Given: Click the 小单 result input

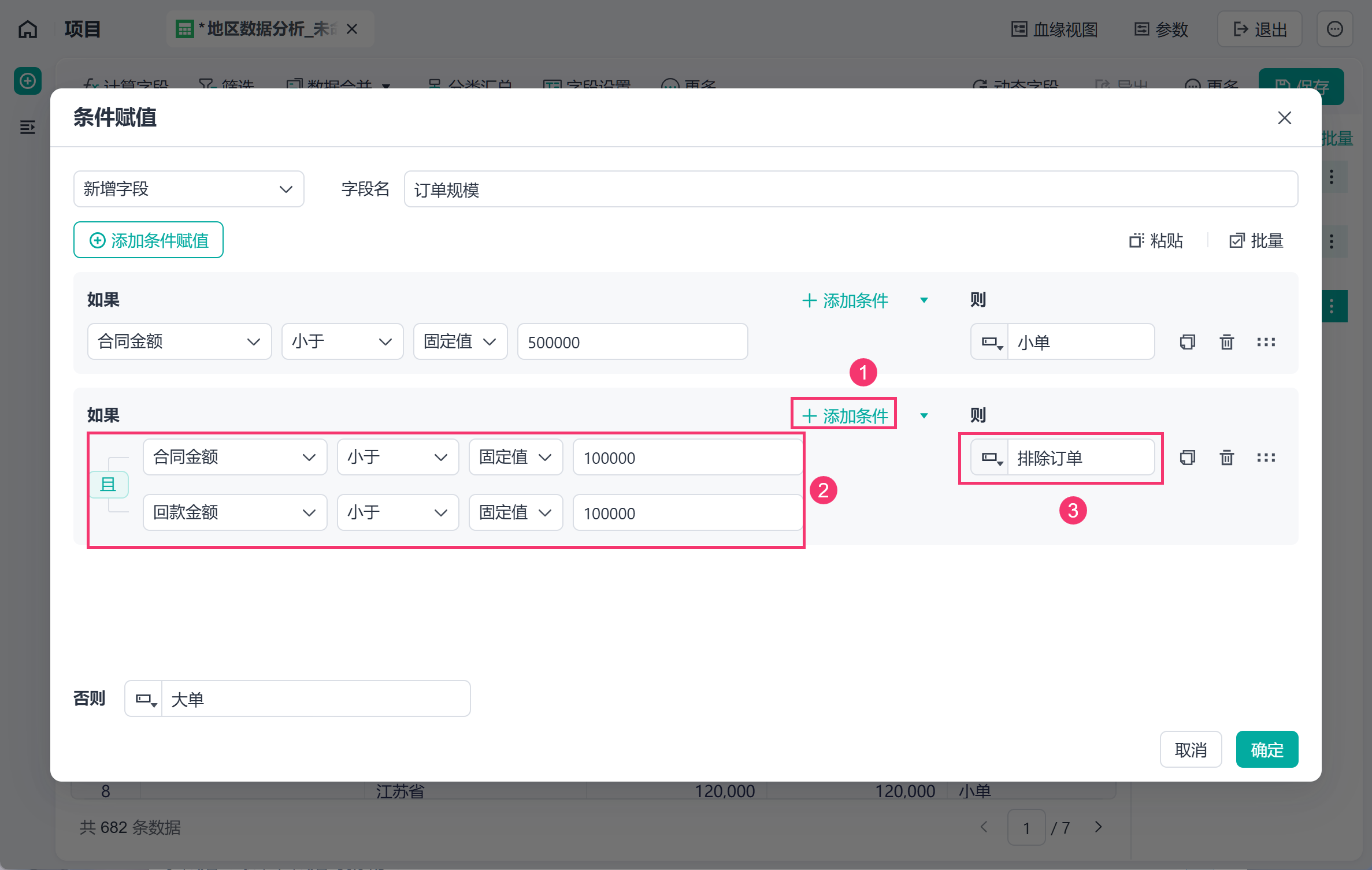Looking at the screenshot, I should (x=1081, y=342).
